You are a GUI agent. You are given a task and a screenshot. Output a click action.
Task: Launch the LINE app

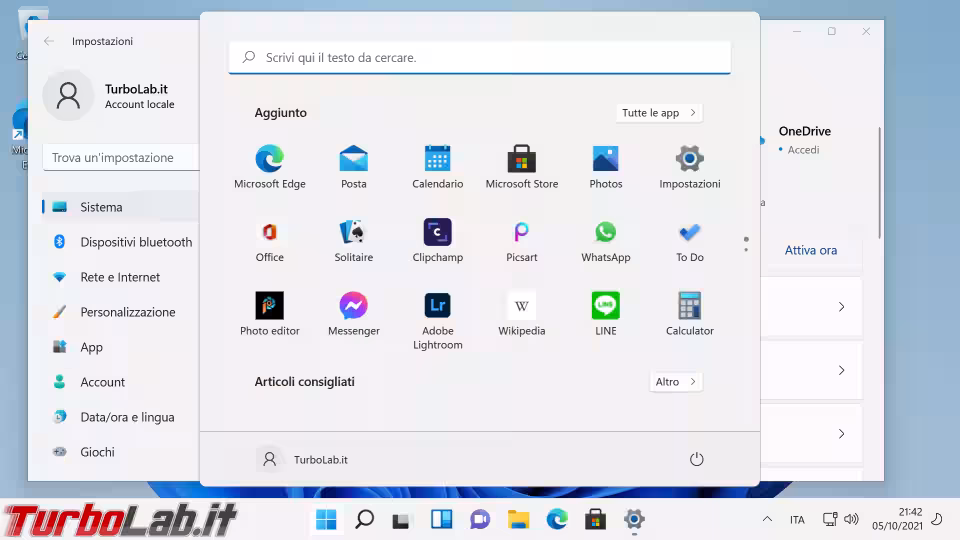(606, 313)
